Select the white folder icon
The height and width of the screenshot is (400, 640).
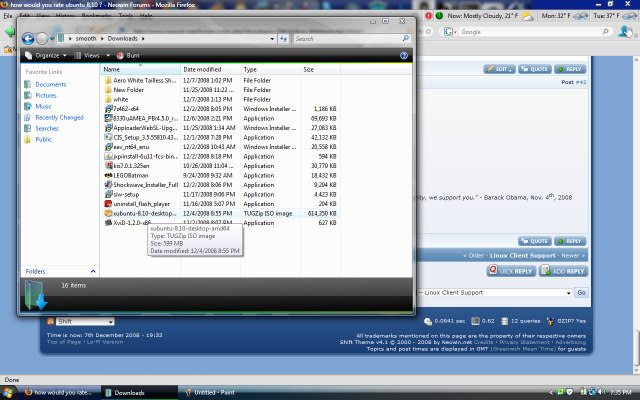(108, 99)
